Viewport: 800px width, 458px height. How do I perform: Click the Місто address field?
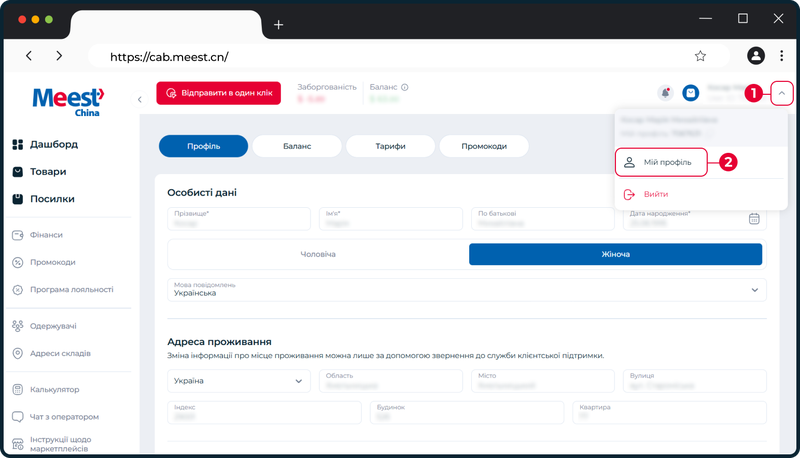click(x=543, y=381)
